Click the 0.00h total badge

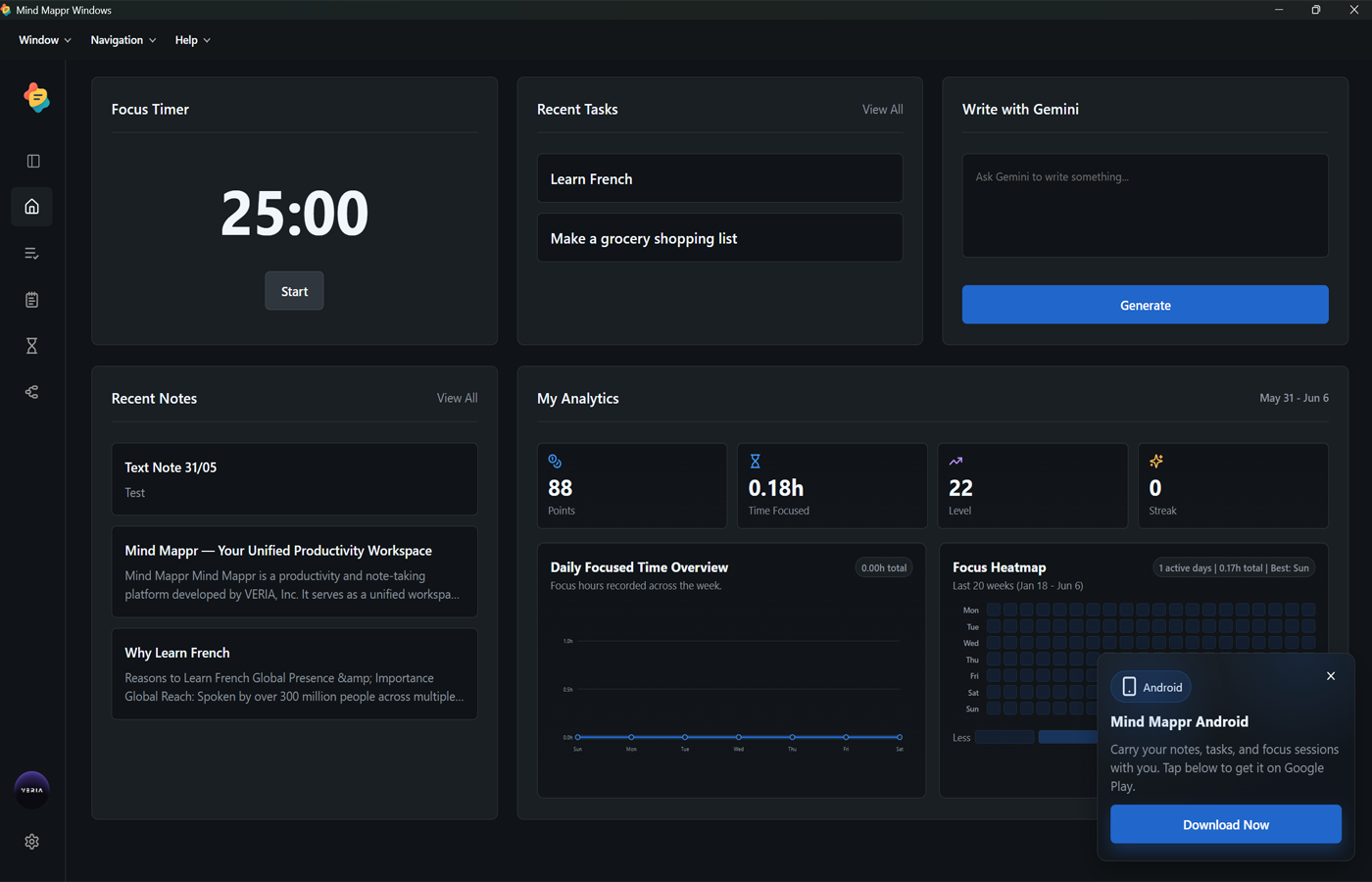883,567
